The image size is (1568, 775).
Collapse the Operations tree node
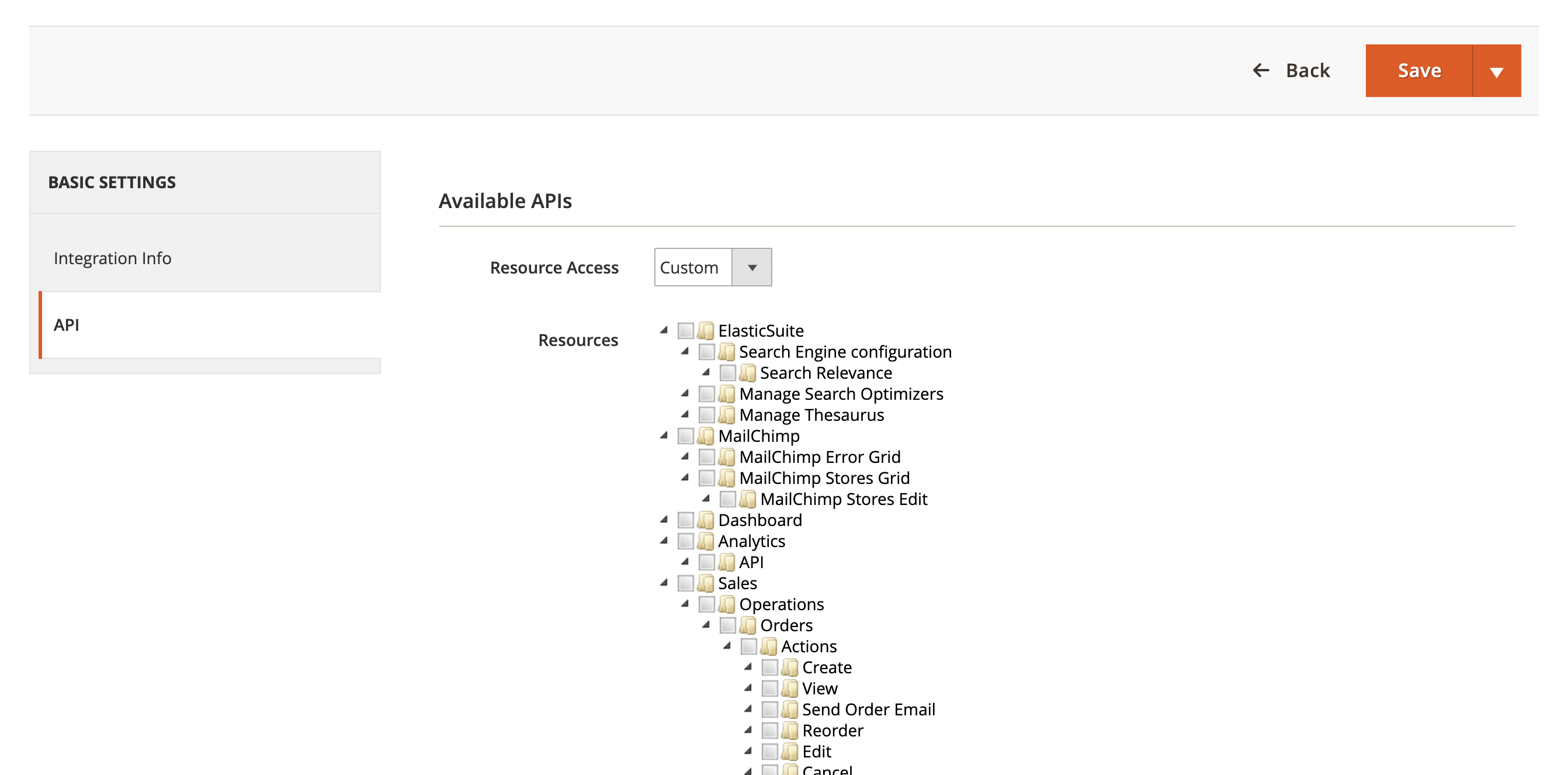685,604
